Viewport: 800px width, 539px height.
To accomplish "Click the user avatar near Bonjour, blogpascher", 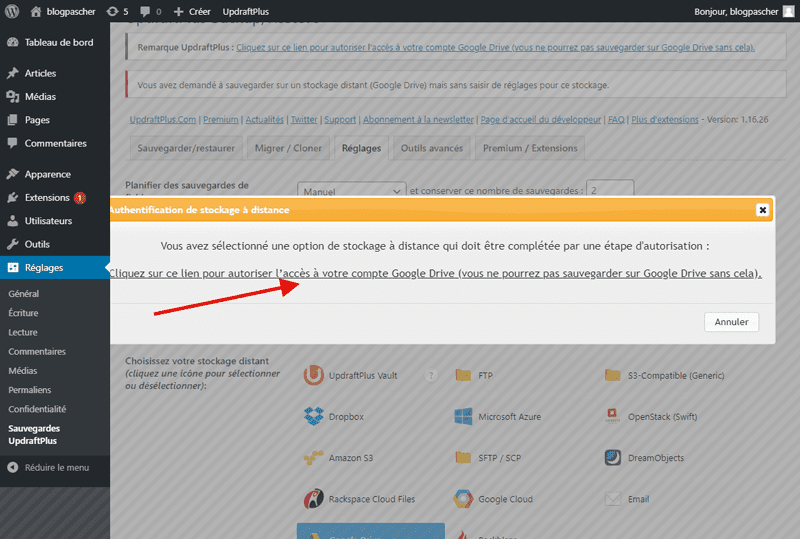I will 789,11.
